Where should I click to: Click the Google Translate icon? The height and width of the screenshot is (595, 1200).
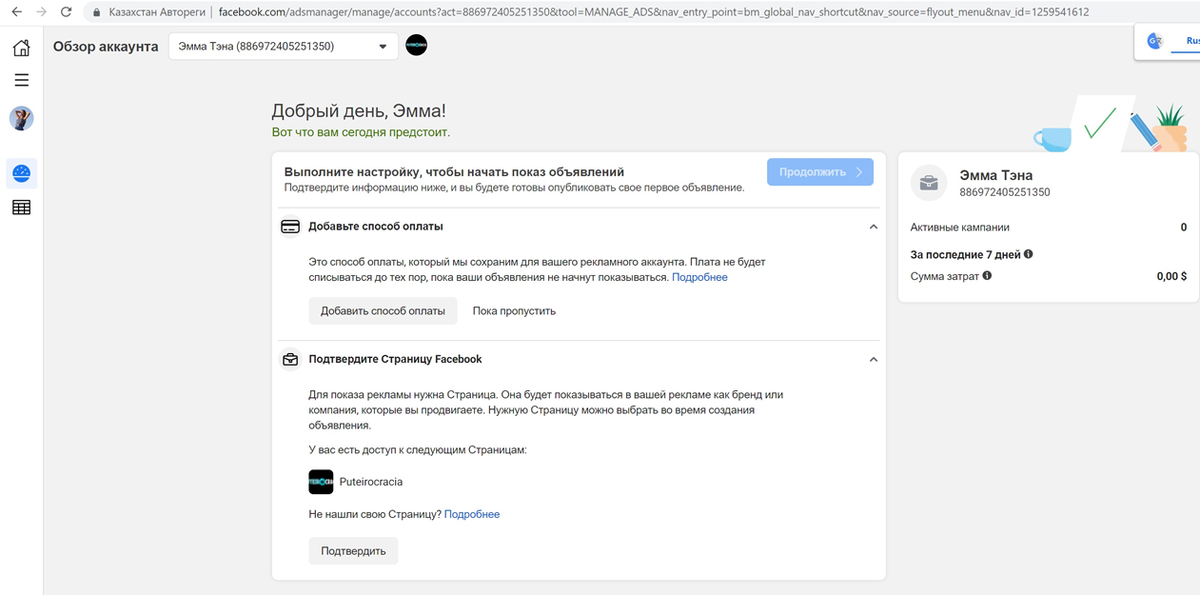1155,41
